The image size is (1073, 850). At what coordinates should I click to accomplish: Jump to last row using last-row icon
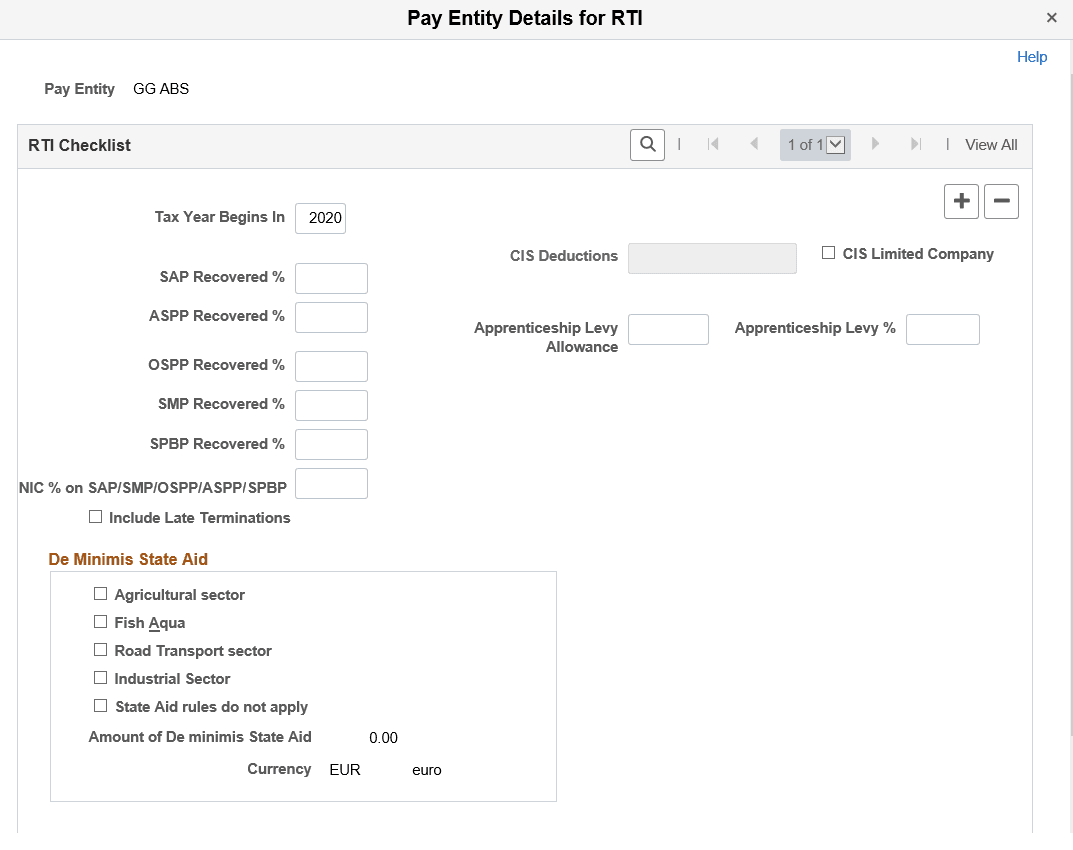point(916,144)
